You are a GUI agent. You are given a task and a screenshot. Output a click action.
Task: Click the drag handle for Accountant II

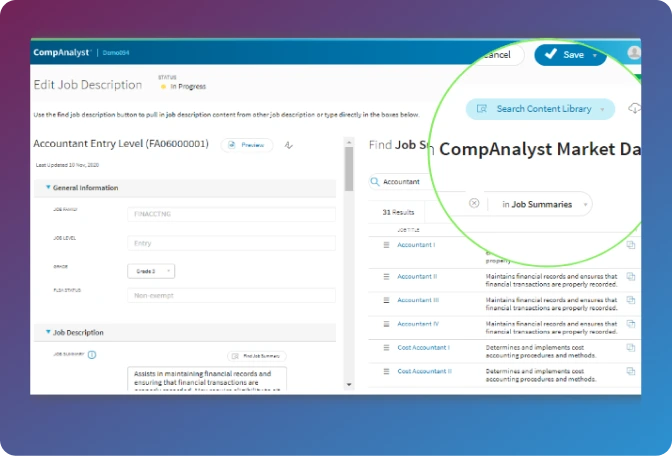(386, 276)
